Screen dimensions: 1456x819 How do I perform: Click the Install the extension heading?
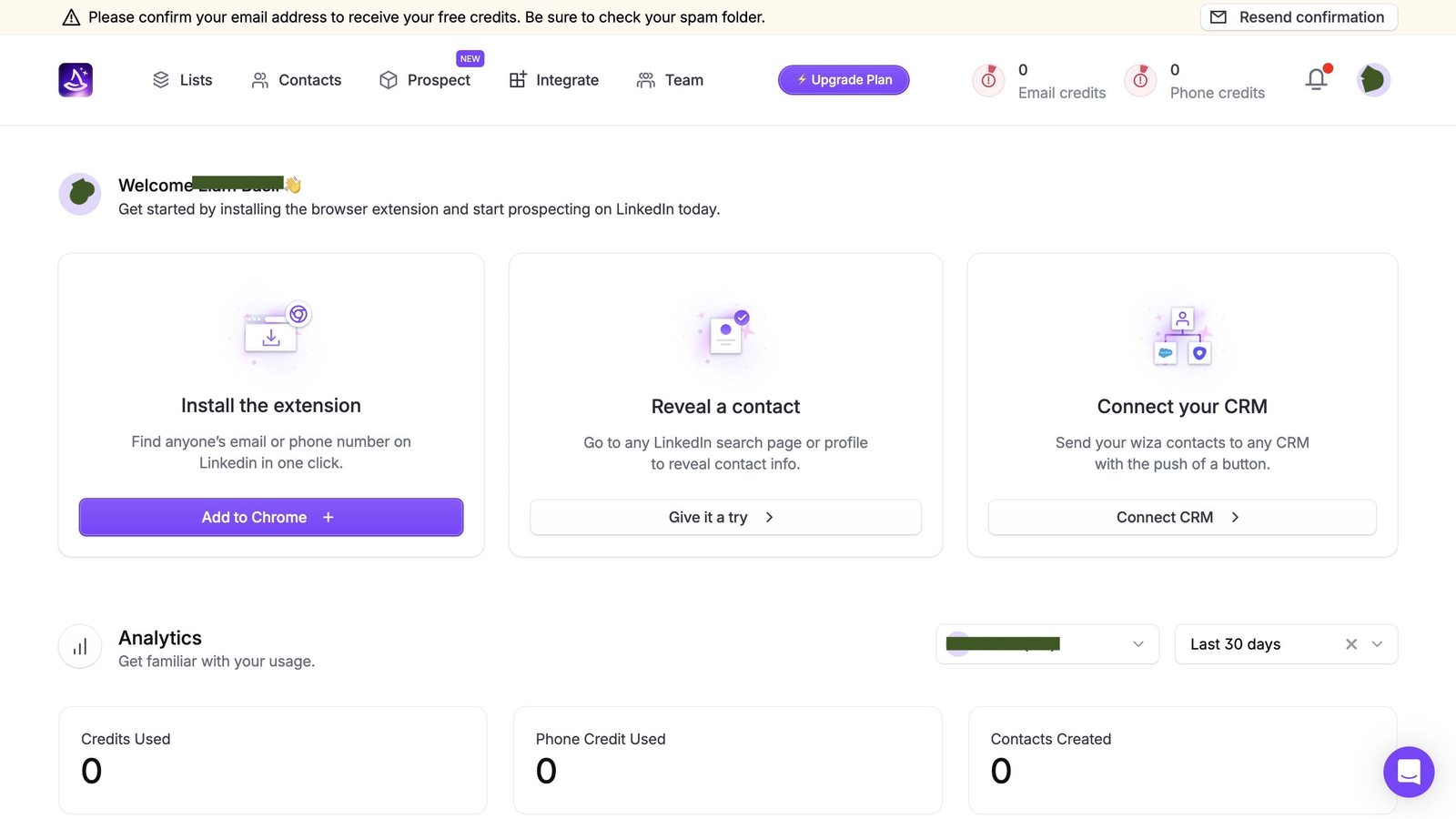click(271, 406)
